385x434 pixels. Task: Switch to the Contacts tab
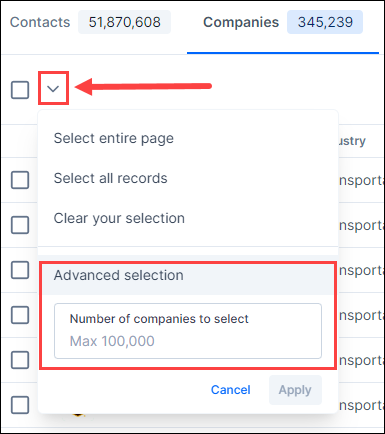40,22
